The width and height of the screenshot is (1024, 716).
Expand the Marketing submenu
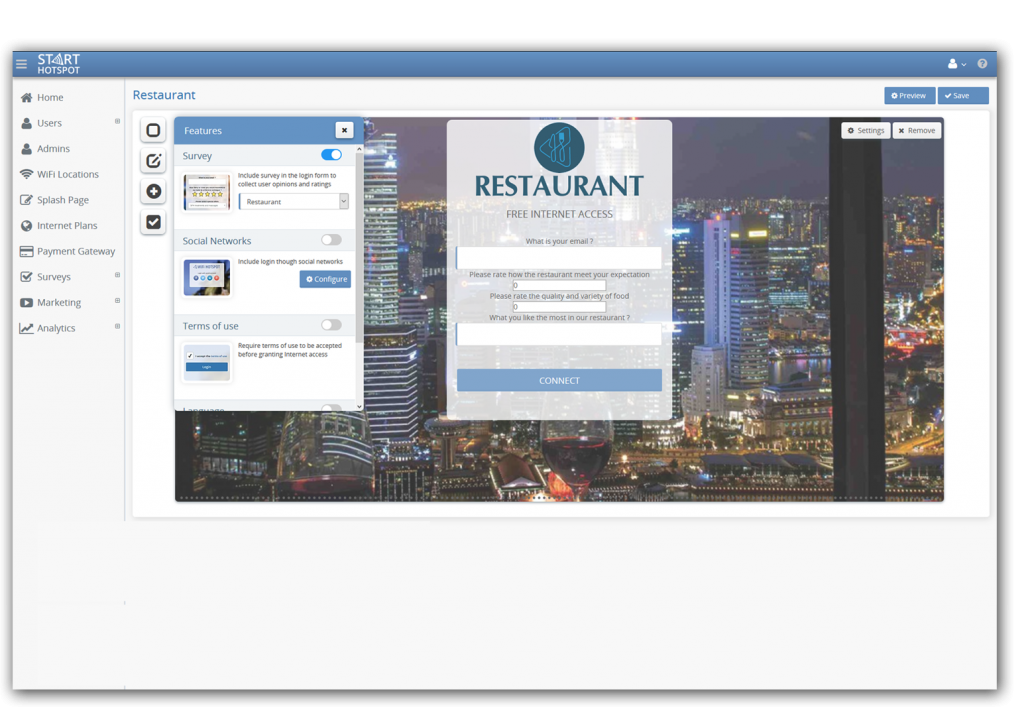(x=118, y=301)
